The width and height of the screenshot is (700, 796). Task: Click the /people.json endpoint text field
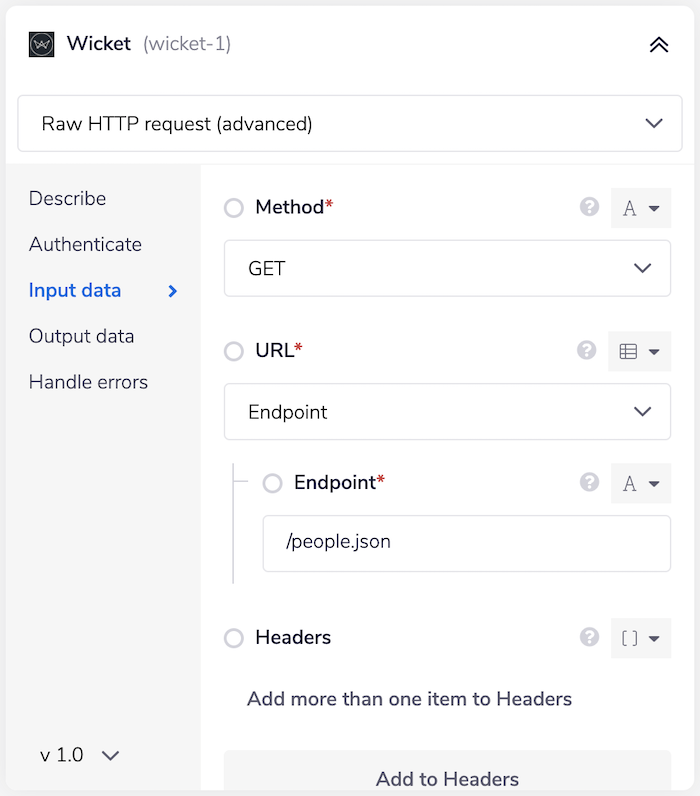click(466, 543)
